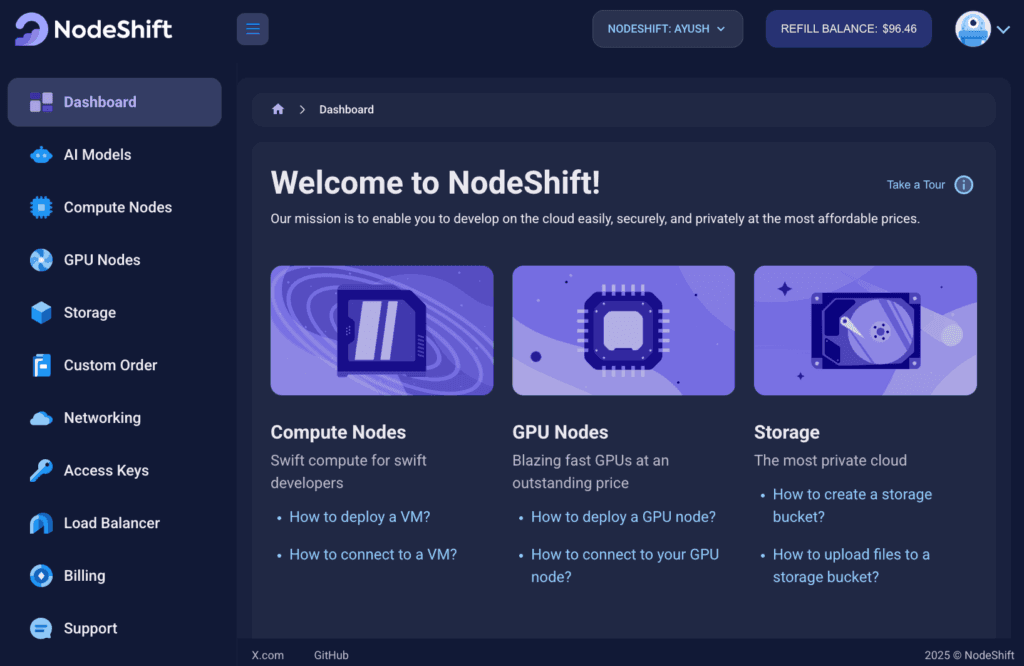Open Billing menu label
This screenshot has width=1024, height=666.
point(84,576)
